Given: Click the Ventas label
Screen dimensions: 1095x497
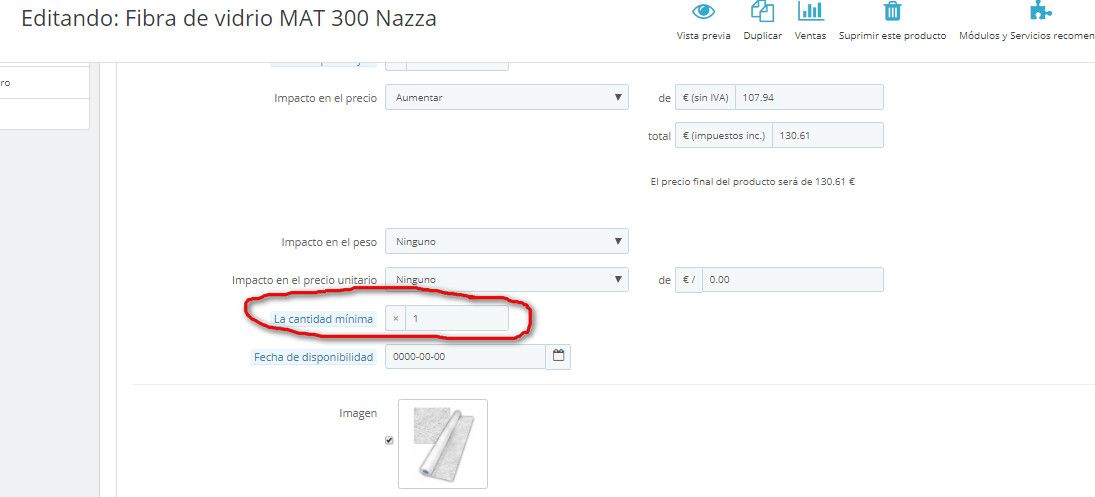Looking at the screenshot, I should click(810, 36).
